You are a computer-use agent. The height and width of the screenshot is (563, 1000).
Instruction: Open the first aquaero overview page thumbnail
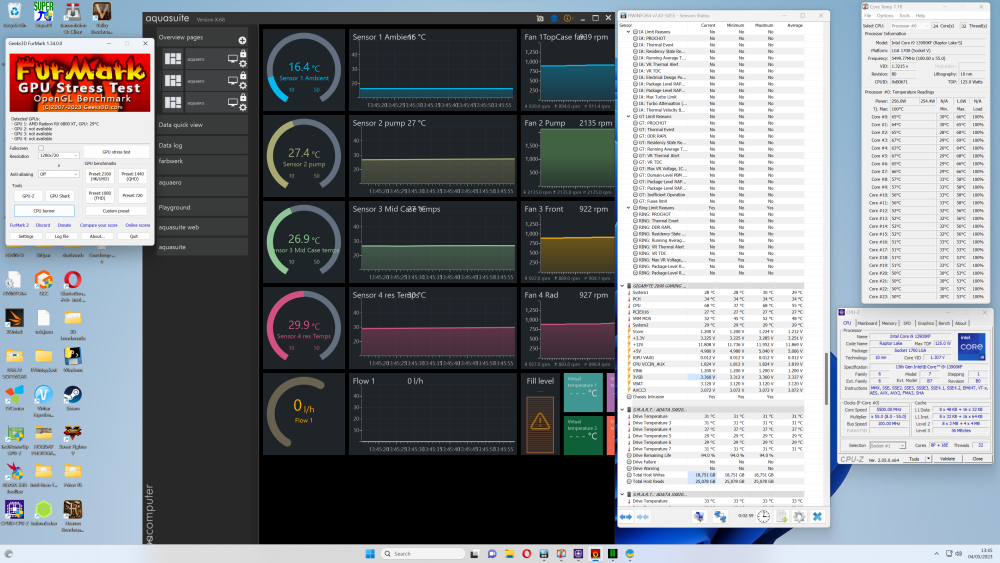tap(173, 59)
